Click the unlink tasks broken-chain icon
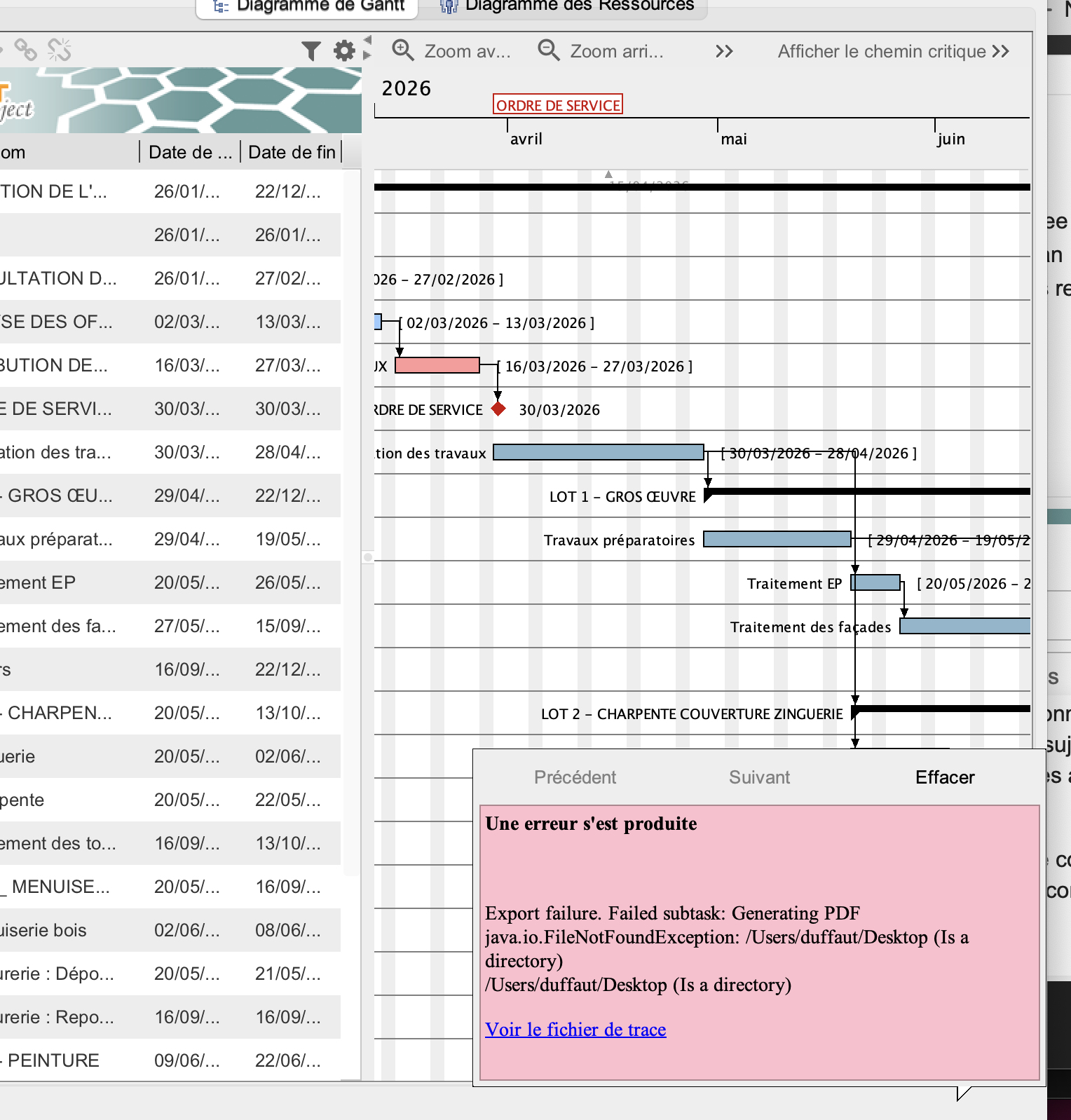Image resolution: width=1071 pixels, height=1120 pixels. coord(60,50)
